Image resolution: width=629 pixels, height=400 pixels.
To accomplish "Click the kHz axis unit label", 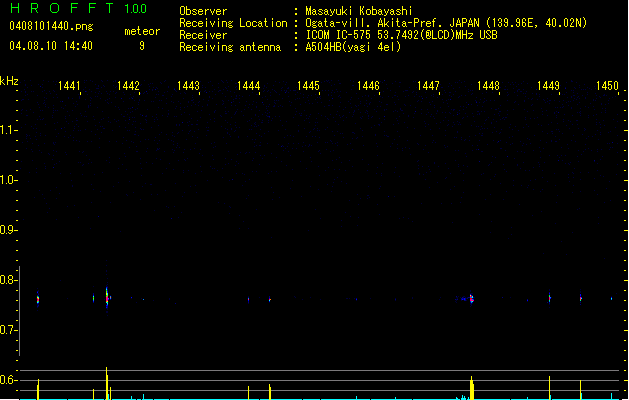I will (x=9, y=81).
